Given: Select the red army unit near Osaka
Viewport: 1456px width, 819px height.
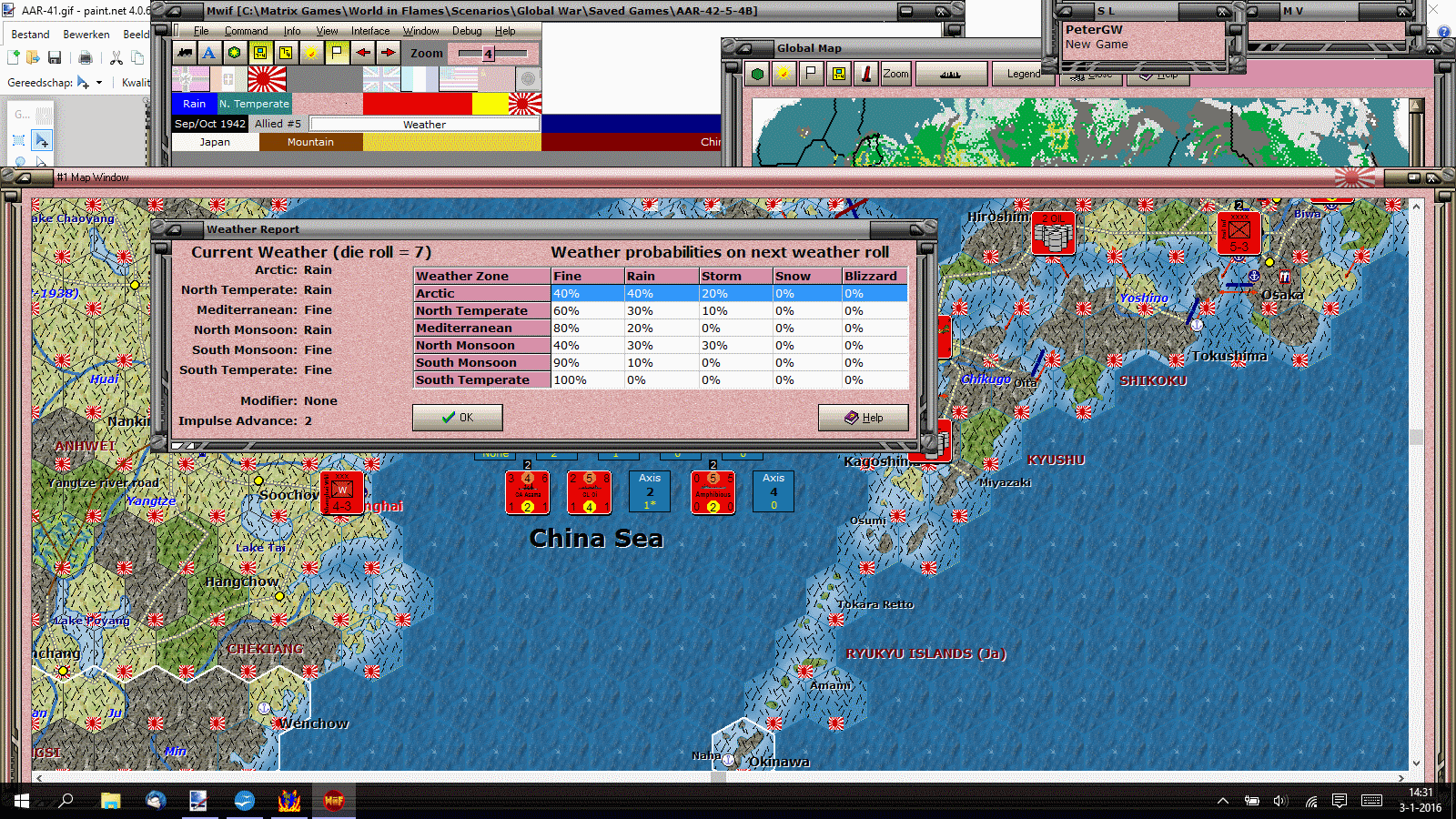Looking at the screenshot, I should coord(1239,233).
